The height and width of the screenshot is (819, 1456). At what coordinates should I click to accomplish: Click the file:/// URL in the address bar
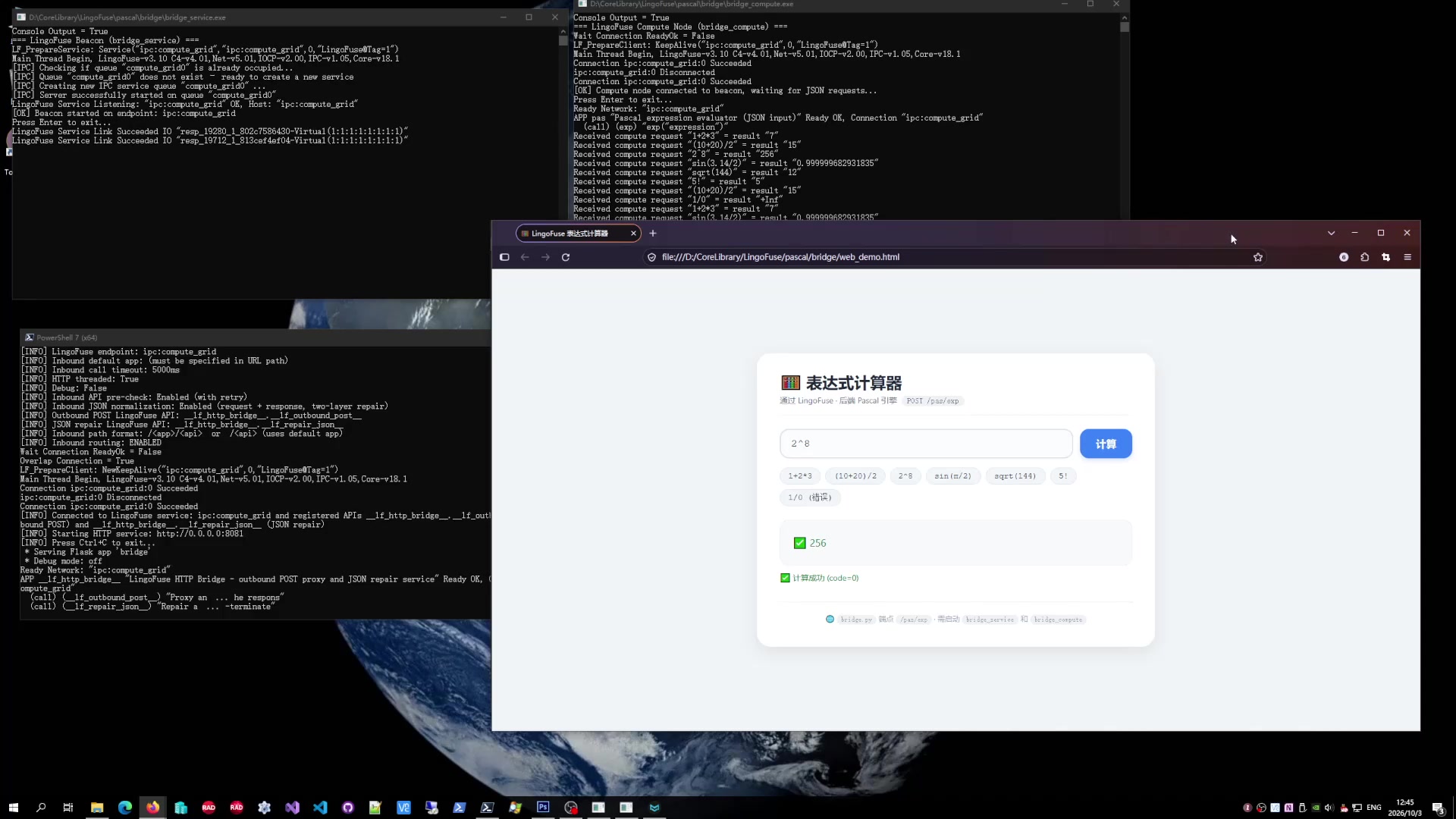click(780, 257)
